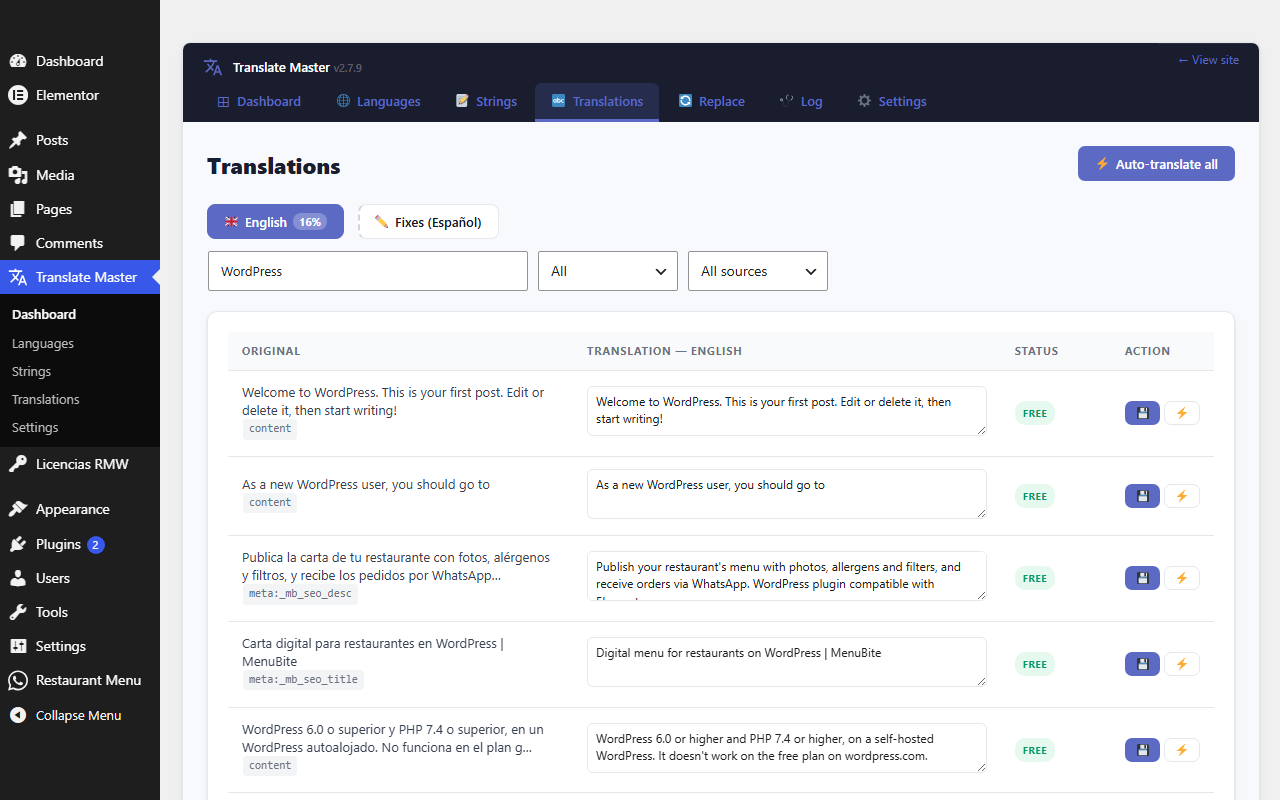The image size is (1280, 800).
Task: Select Translate Master in the sidebar
Action: point(80,277)
